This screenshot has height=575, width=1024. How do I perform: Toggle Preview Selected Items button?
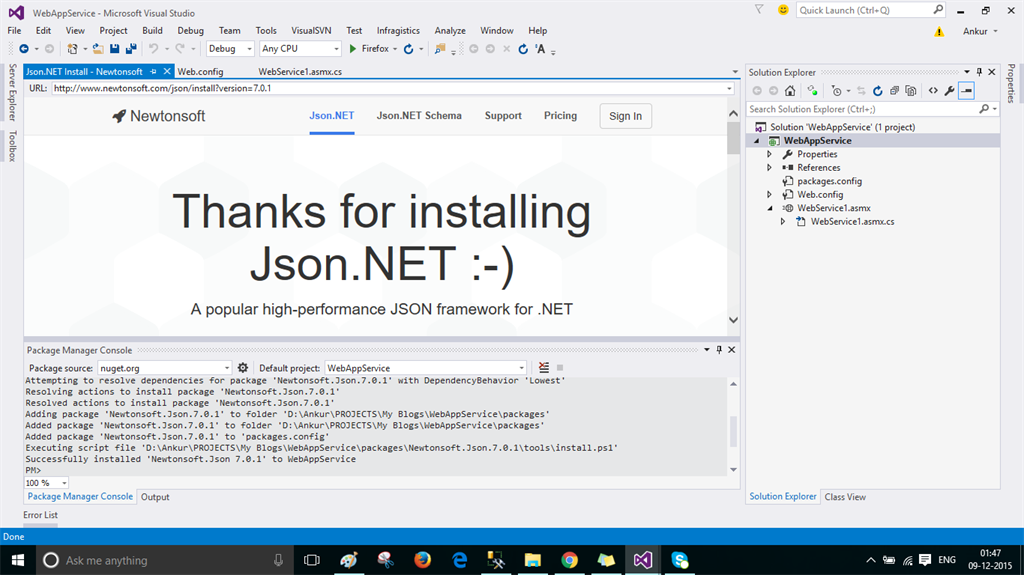966,90
